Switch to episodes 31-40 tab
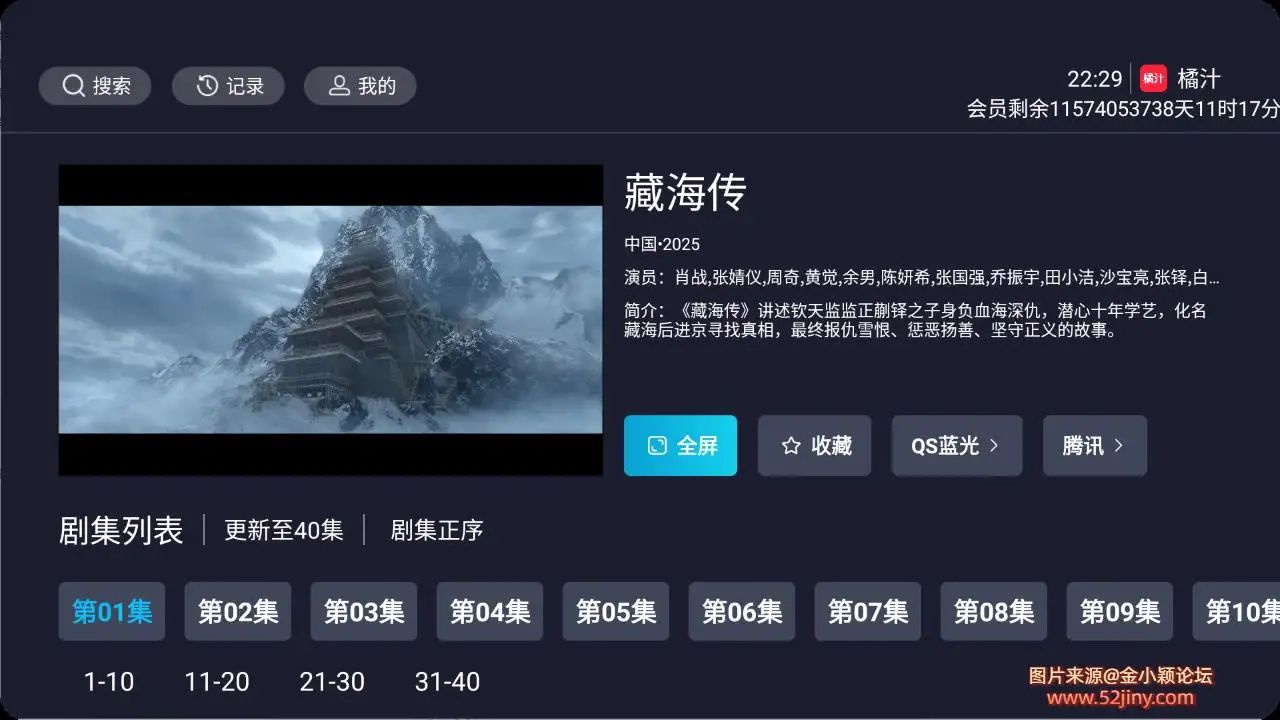 (447, 682)
